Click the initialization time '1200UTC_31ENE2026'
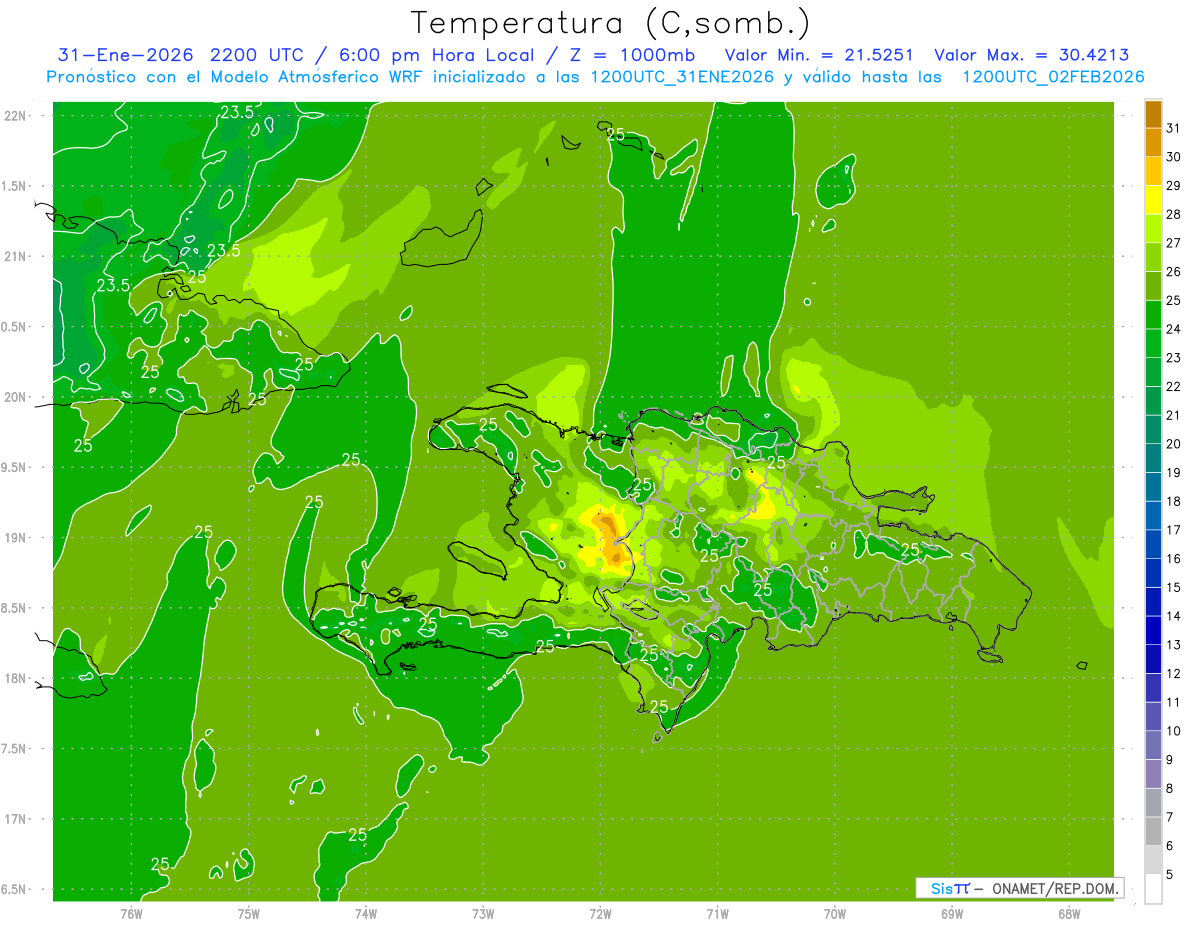This screenshot has width=1200, height=927. pos(682,77)
